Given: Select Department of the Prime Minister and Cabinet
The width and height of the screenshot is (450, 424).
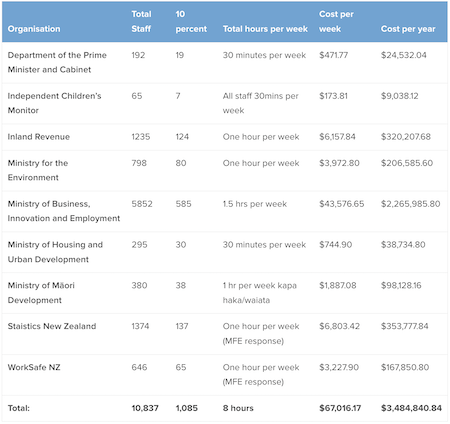Looking at the screenshot, I should [x=57, y=62].
